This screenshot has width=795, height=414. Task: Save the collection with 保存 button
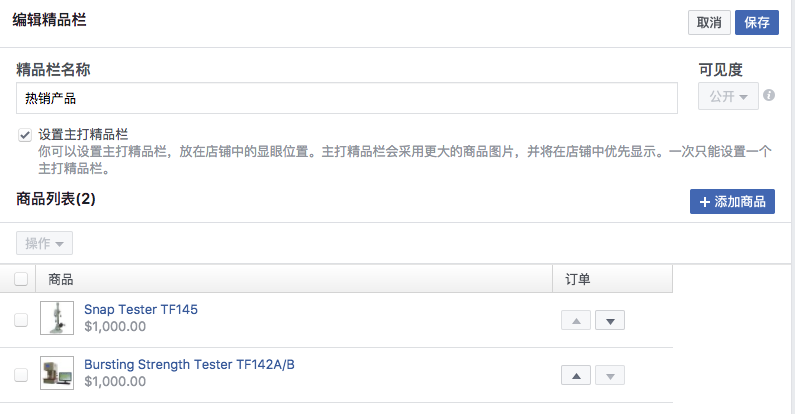pos(756,22)
